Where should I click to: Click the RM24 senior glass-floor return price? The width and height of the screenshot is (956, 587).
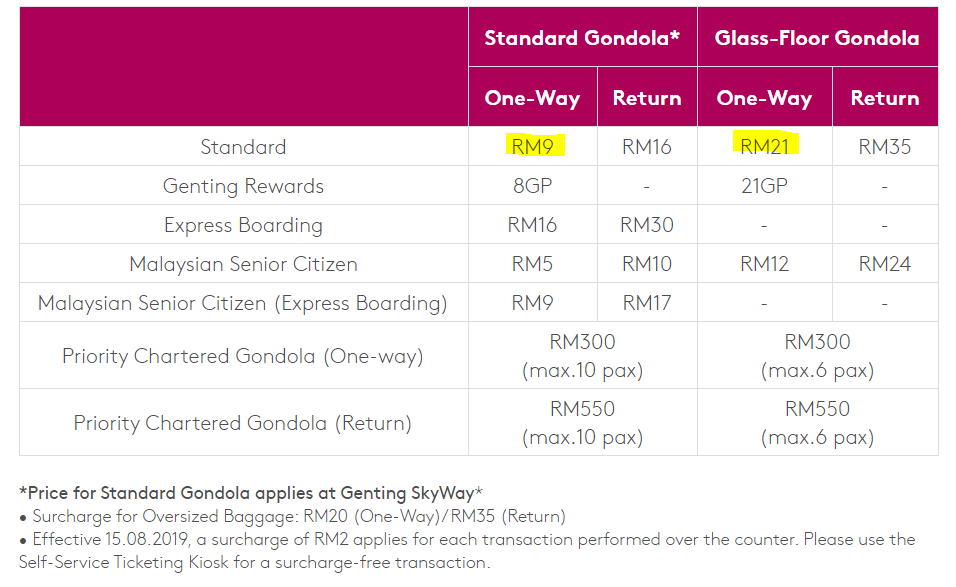click(x=885, y=264)
